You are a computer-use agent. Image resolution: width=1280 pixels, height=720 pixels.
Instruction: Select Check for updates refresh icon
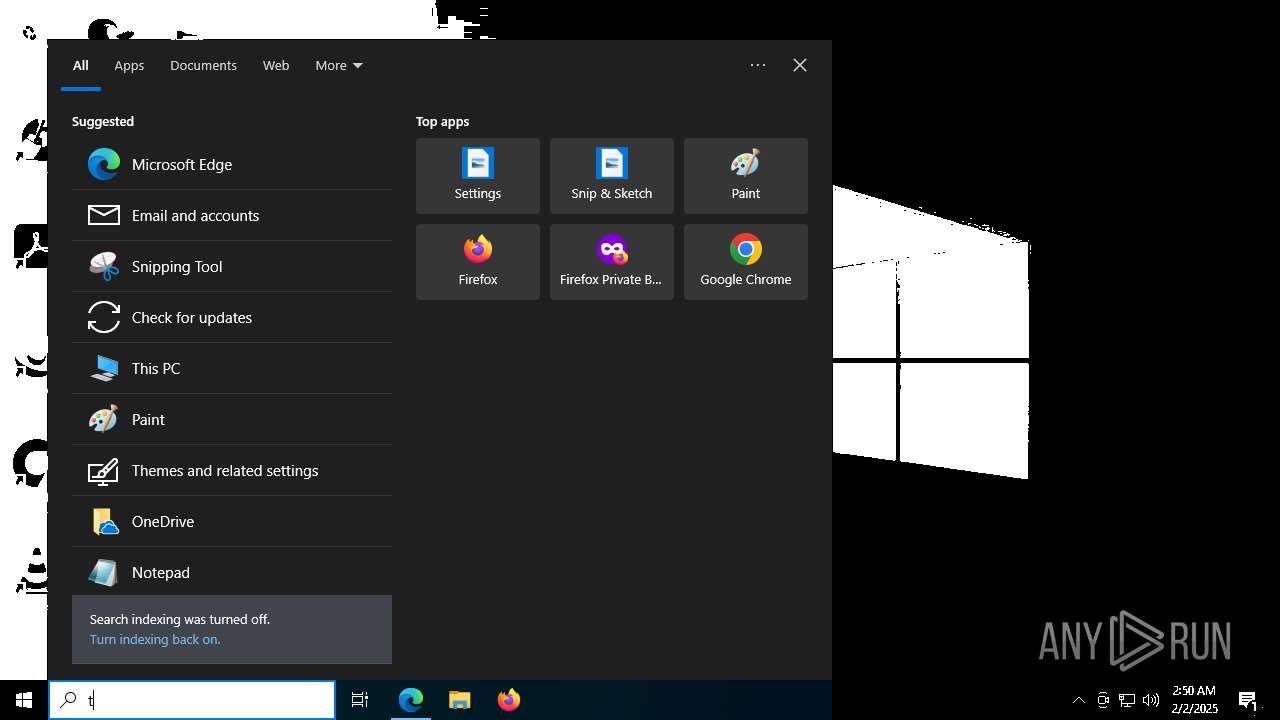click(104, 317)
